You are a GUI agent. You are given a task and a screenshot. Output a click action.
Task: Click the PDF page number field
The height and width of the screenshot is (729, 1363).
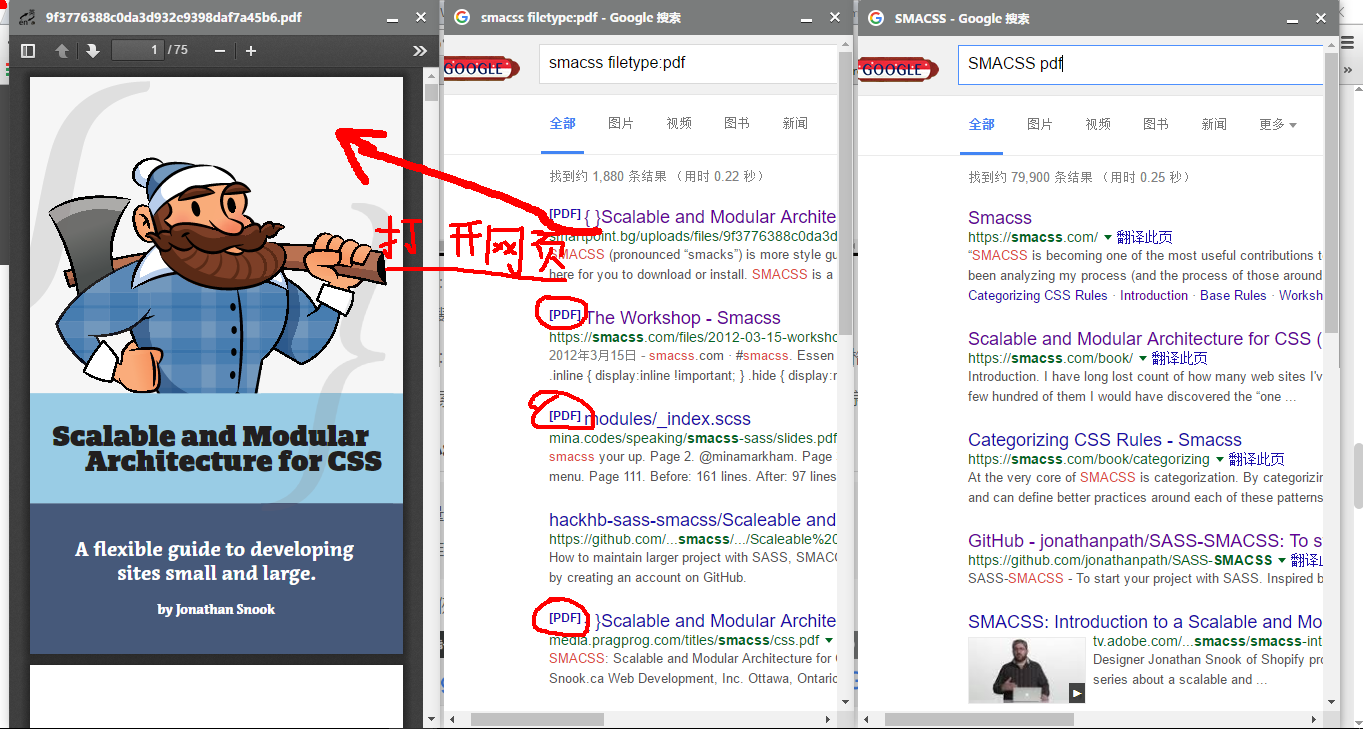(138, 50)
